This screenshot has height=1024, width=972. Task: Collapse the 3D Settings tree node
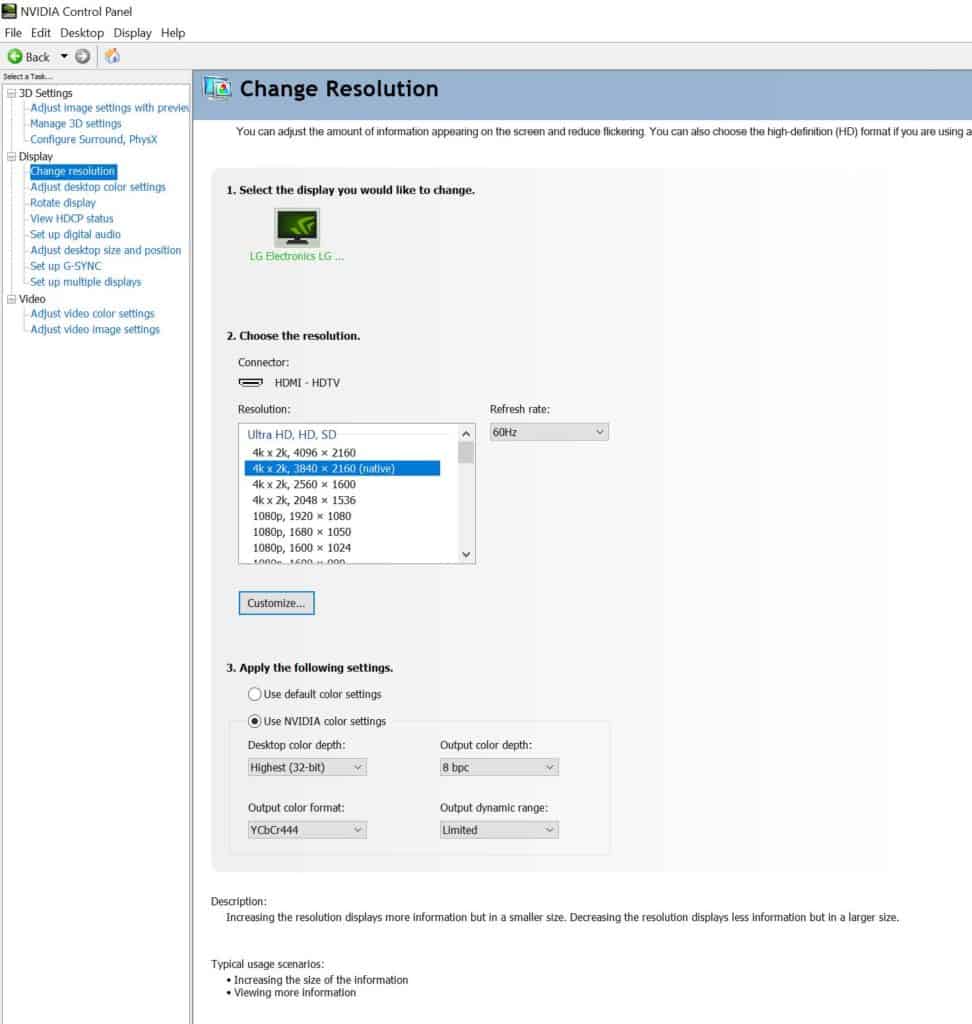11,94
